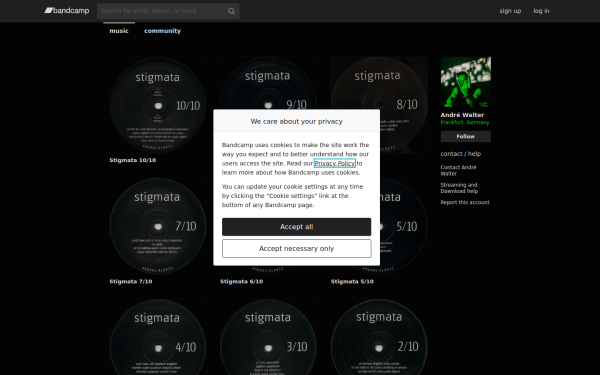Viewport: 600px width, 375px height.
Task: Open Stigmata 2/10 album cover
Action: 379,337
